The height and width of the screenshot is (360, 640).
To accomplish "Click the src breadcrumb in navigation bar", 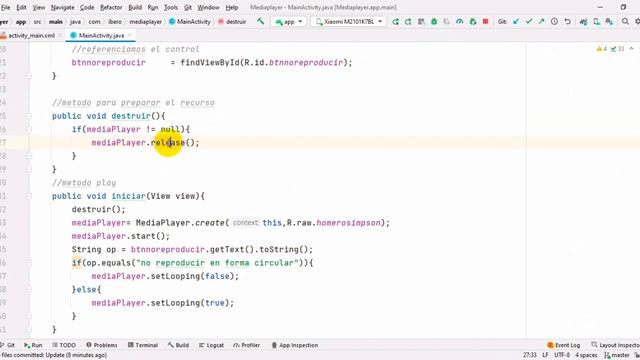I will pos(38,22).
